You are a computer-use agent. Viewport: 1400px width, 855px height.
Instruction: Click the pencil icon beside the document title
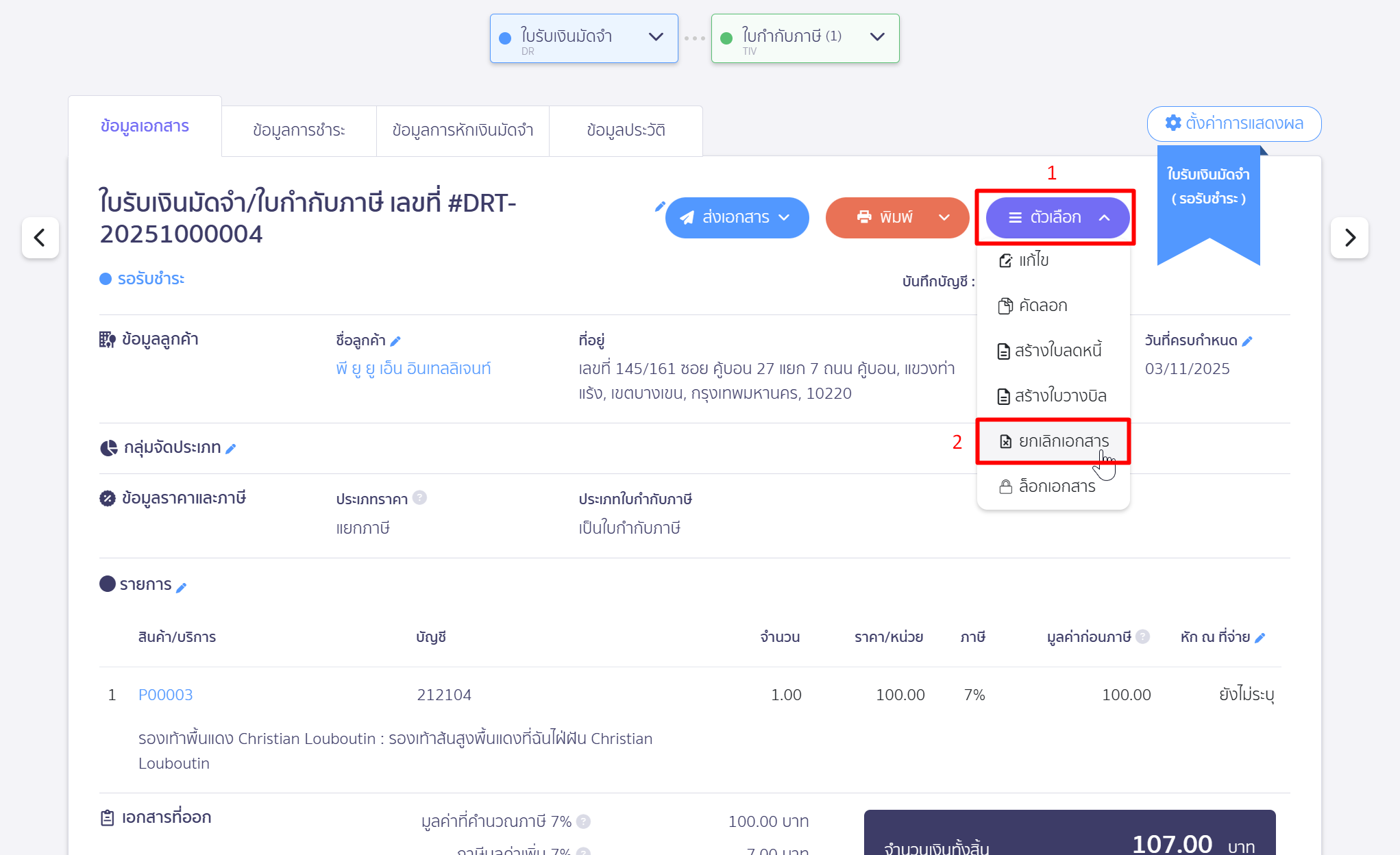(x=660, y=205)
